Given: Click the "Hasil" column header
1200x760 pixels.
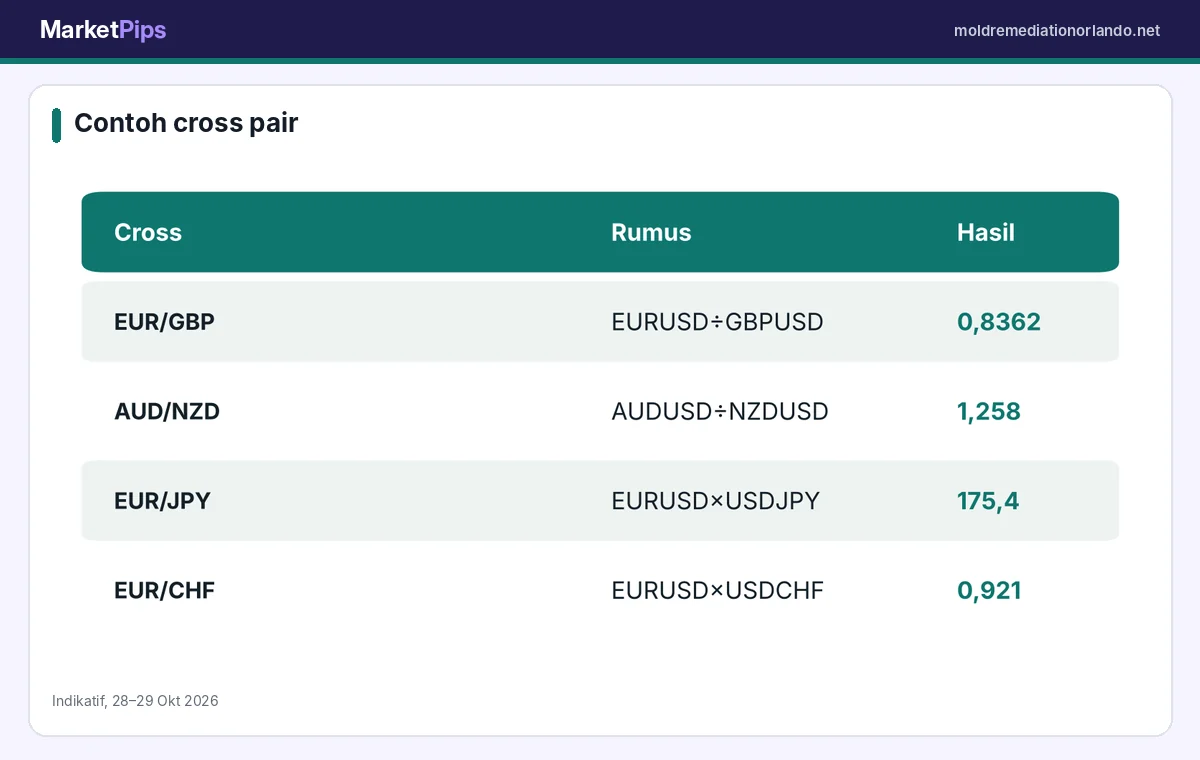Looking at the screenshot, I should (x=986, y=232).
